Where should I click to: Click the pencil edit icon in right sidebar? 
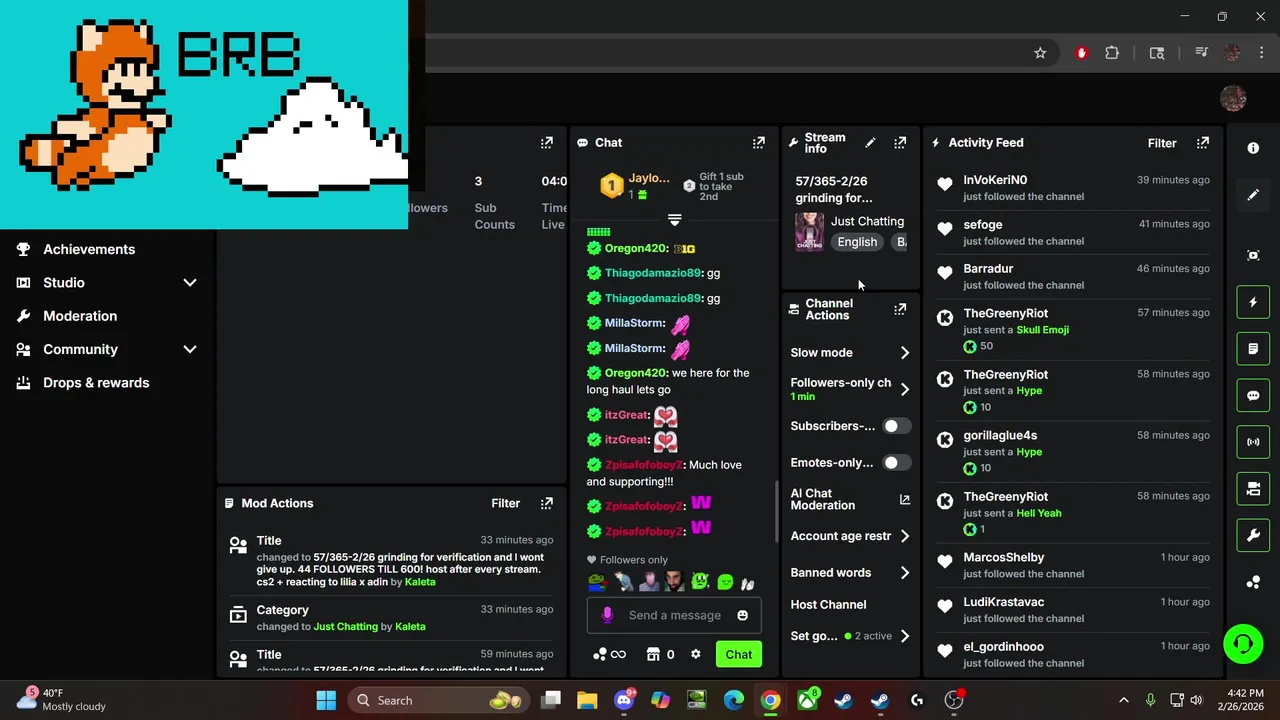pos(1253,195)
